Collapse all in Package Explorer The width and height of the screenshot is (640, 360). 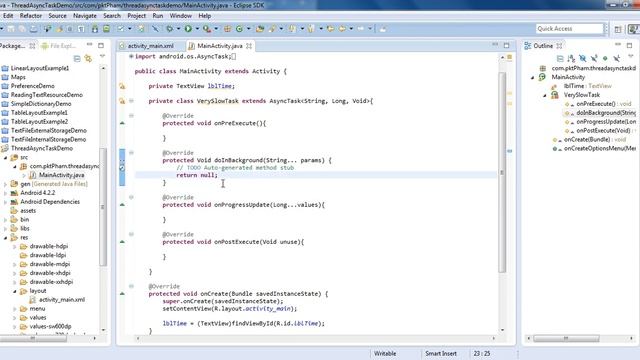(77, 59)
